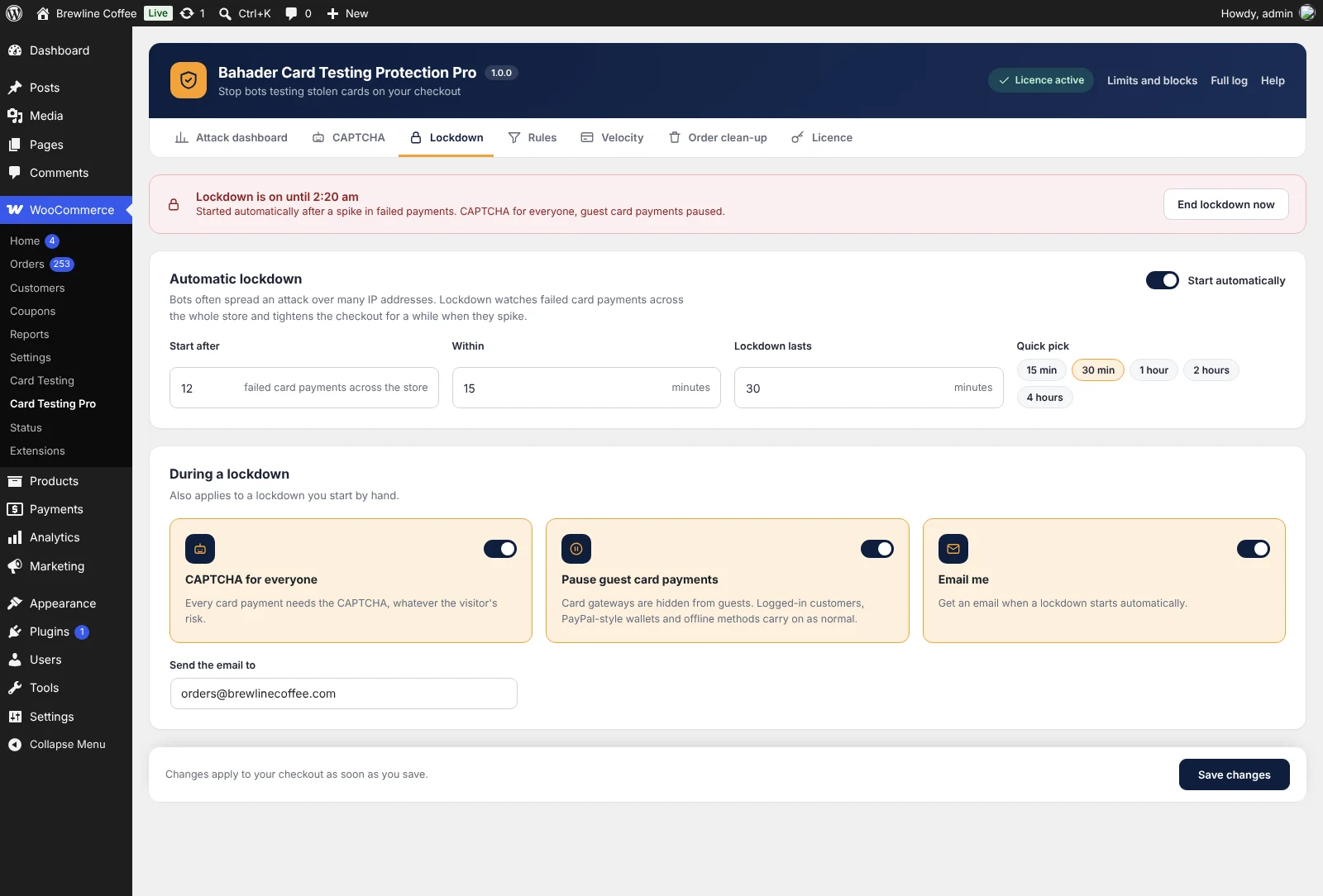Open the Ctrl+K search icon
The width and height of the screenshot is (1323, 896).
pyautogui.click(x=225, y=13)
